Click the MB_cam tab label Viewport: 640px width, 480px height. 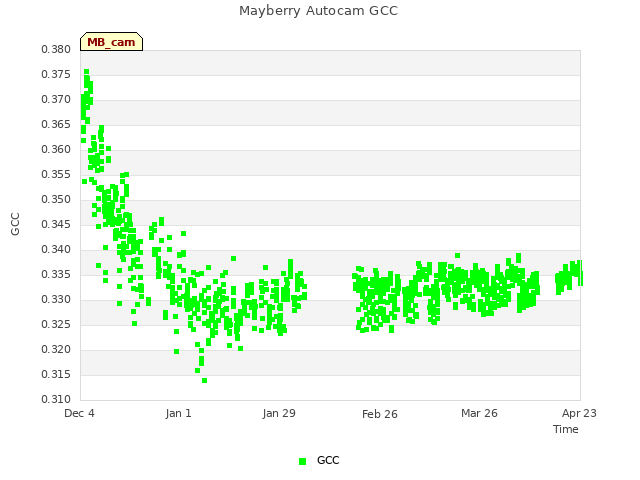click(x=111, y=42)
